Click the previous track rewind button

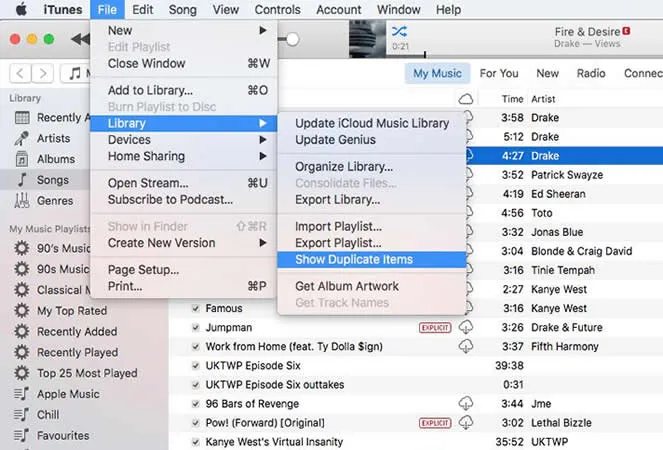(x=80, y=39)
